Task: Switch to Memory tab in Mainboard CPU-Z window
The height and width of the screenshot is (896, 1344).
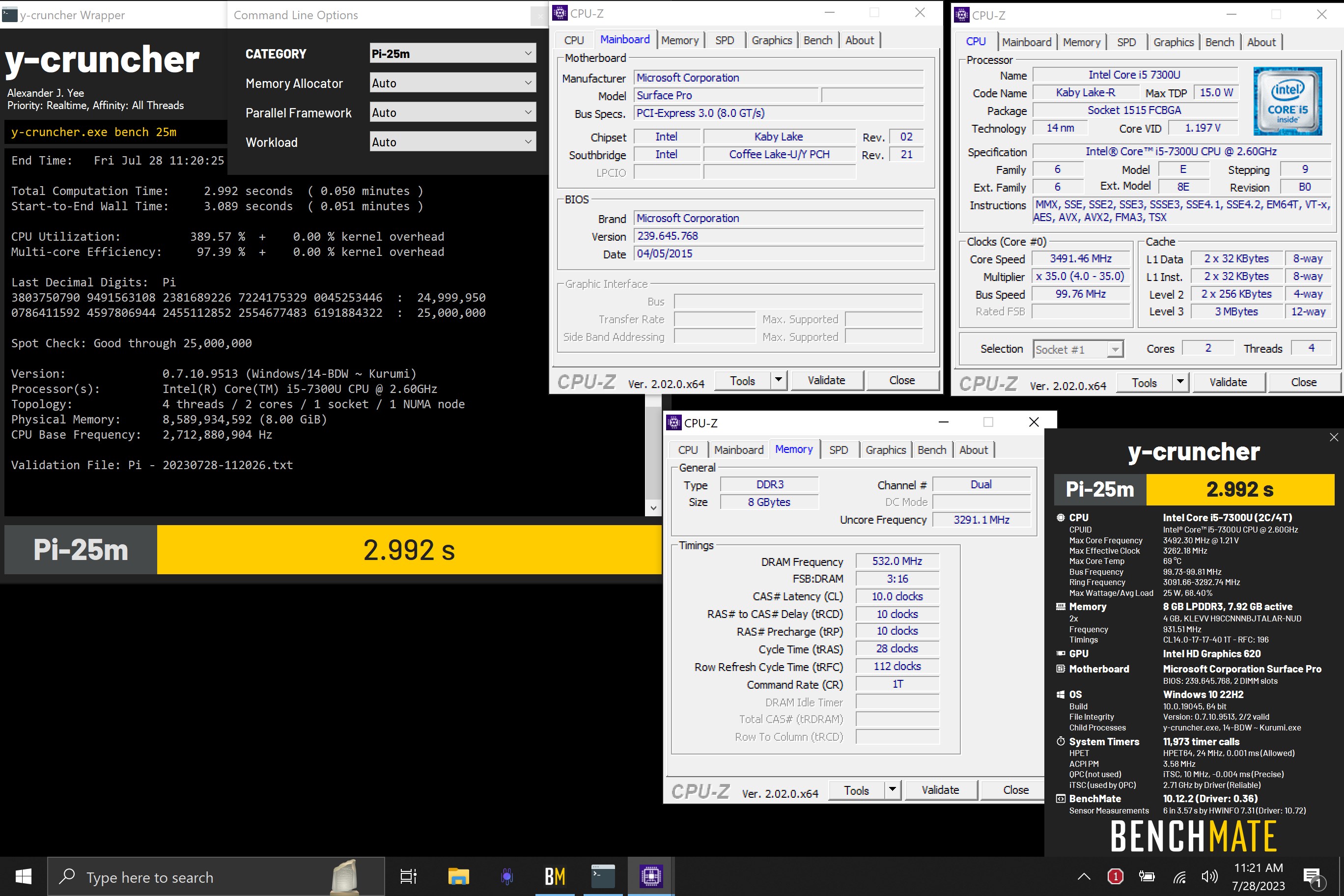Action: pyautogui.click(x=679, y=40)
